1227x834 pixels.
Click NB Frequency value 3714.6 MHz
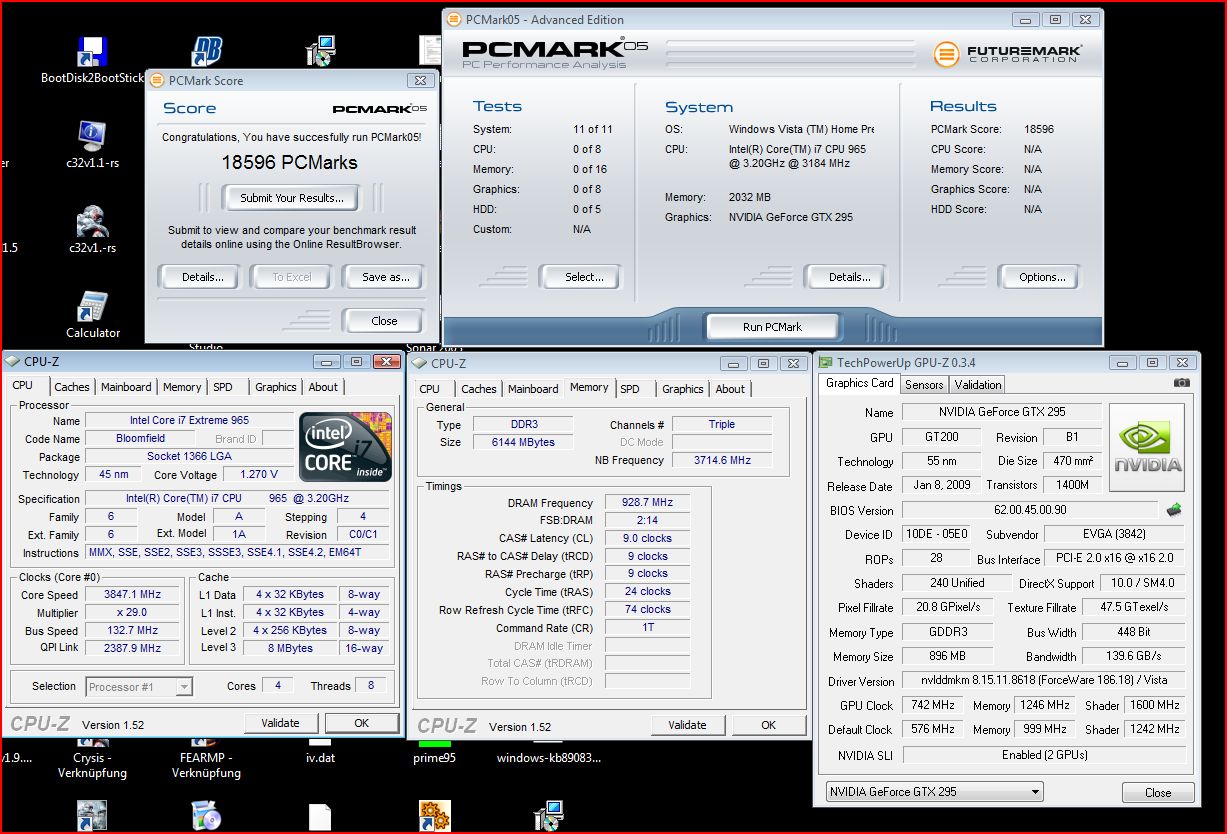(721, 460)
